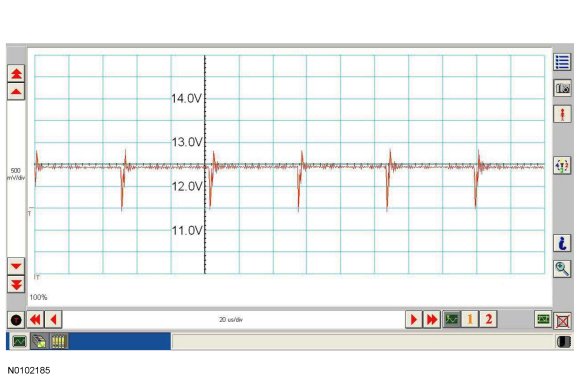Click the single up arrow voltage button
Screen dimensions: 580x380
(x=16, y=91)
